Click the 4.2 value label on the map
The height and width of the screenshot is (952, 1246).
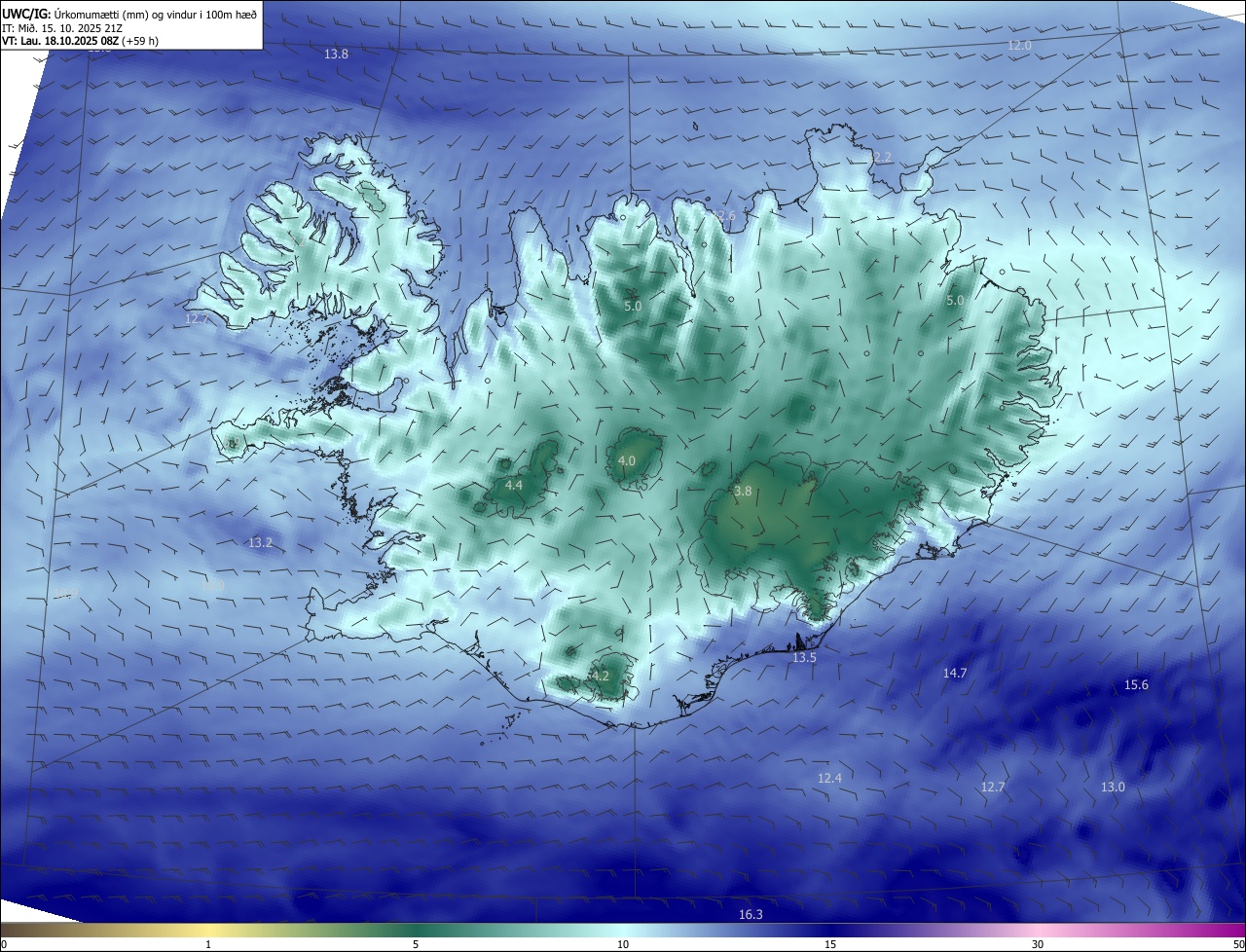click(x=601, y=676)
